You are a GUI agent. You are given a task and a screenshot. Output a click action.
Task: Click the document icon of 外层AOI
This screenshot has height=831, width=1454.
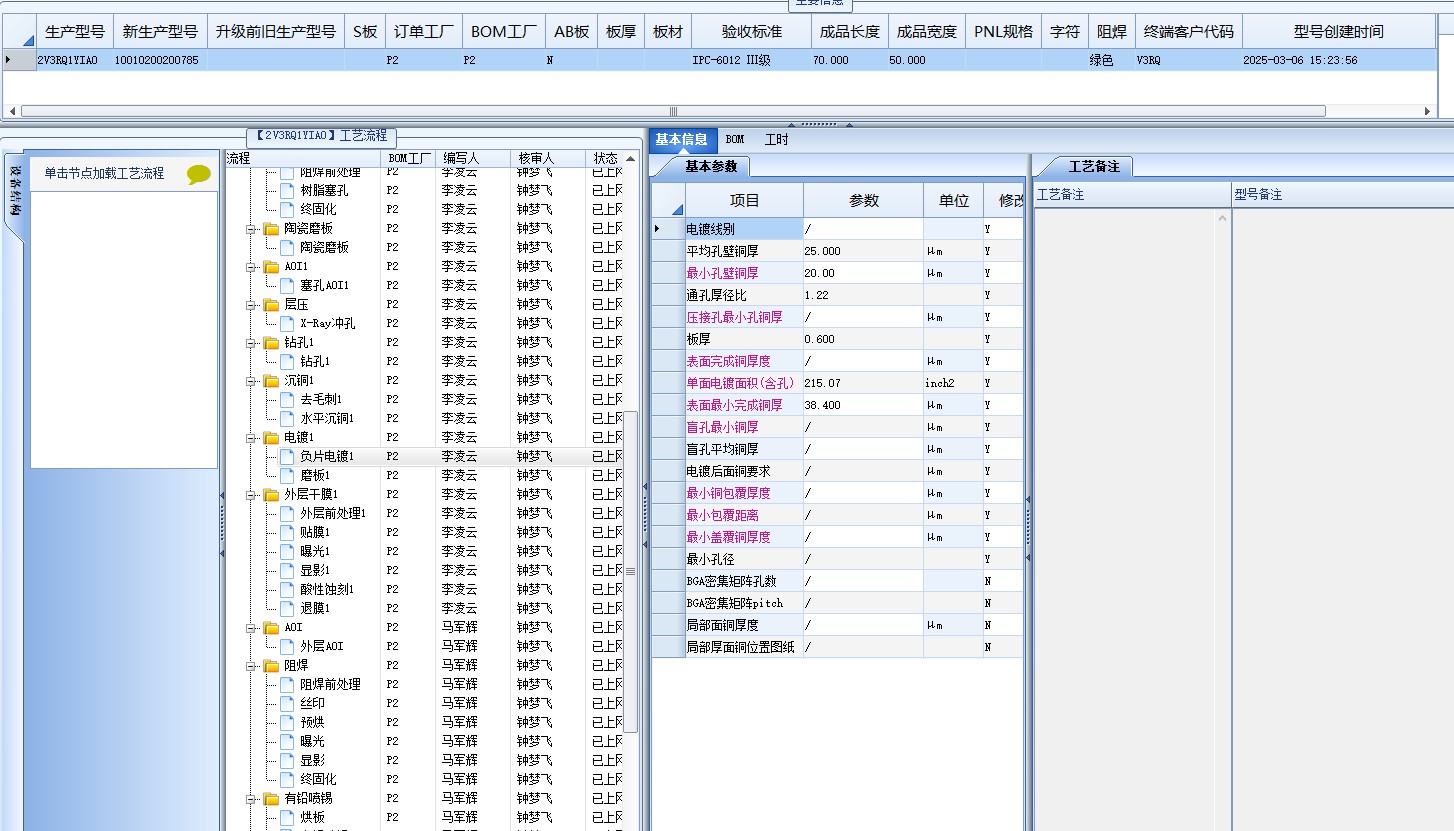click(x=288, y=647)
